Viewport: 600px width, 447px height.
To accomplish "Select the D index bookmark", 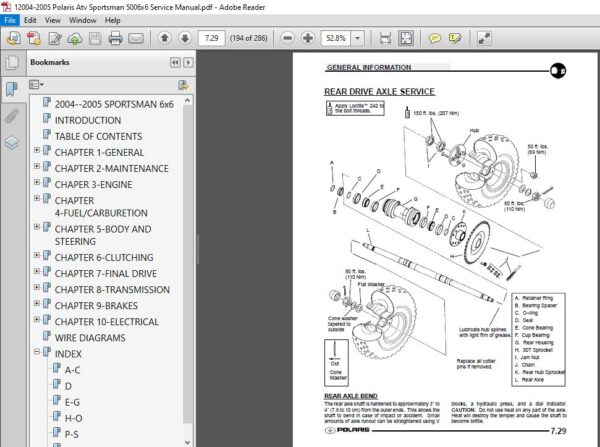I will click(68, 386).
